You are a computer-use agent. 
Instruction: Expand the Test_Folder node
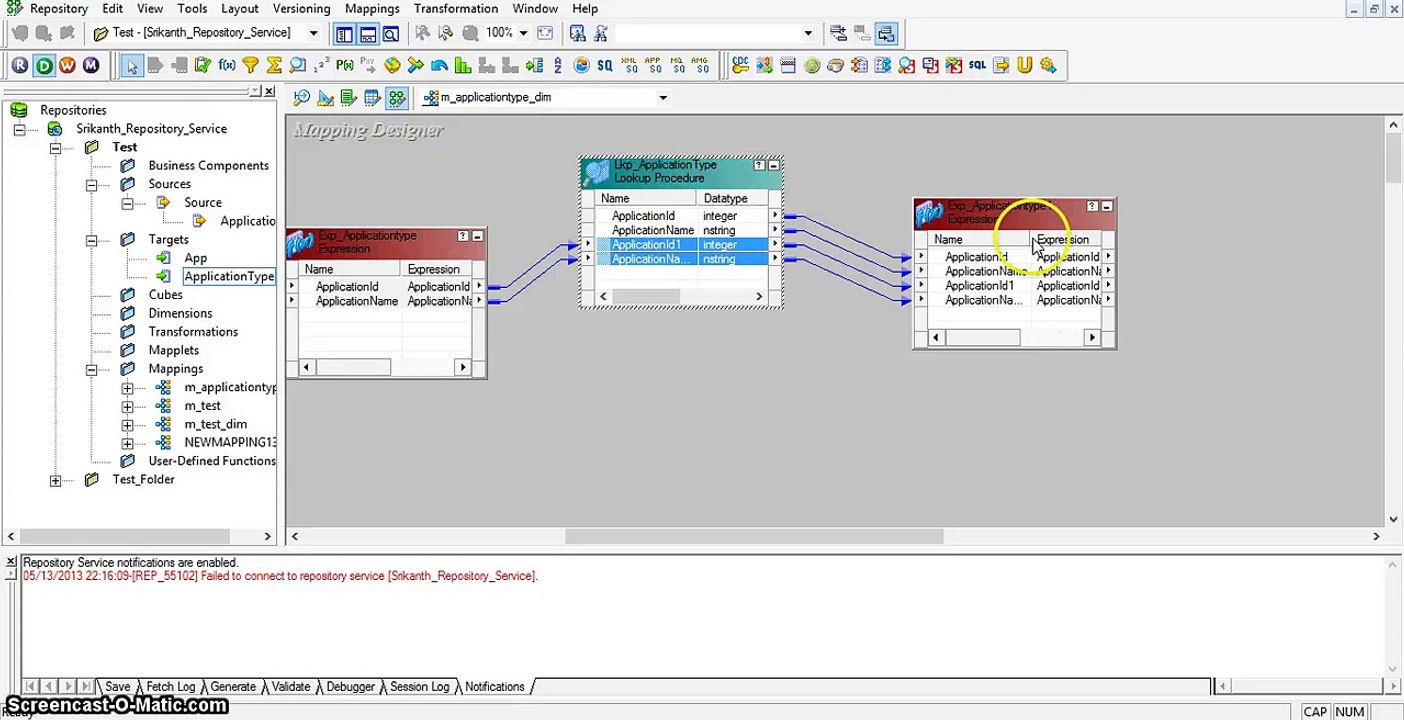[55, 480]
